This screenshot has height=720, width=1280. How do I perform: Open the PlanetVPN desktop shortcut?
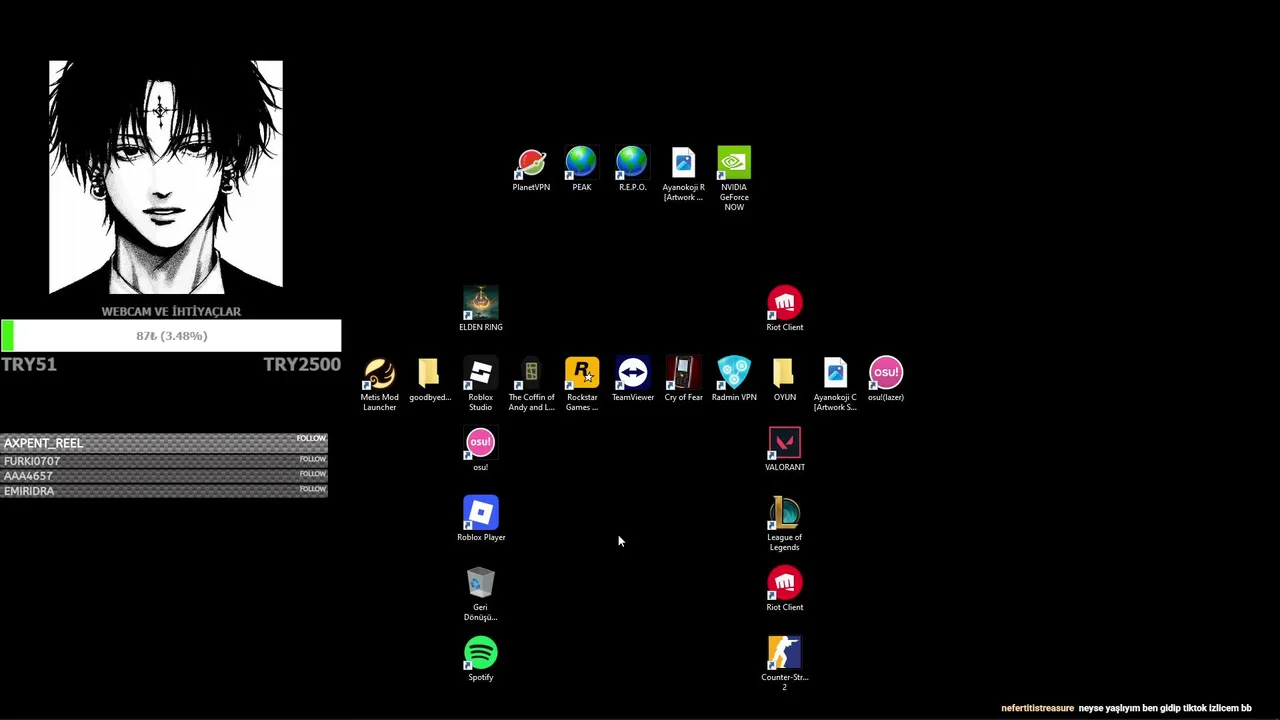[x=531, y=169]
